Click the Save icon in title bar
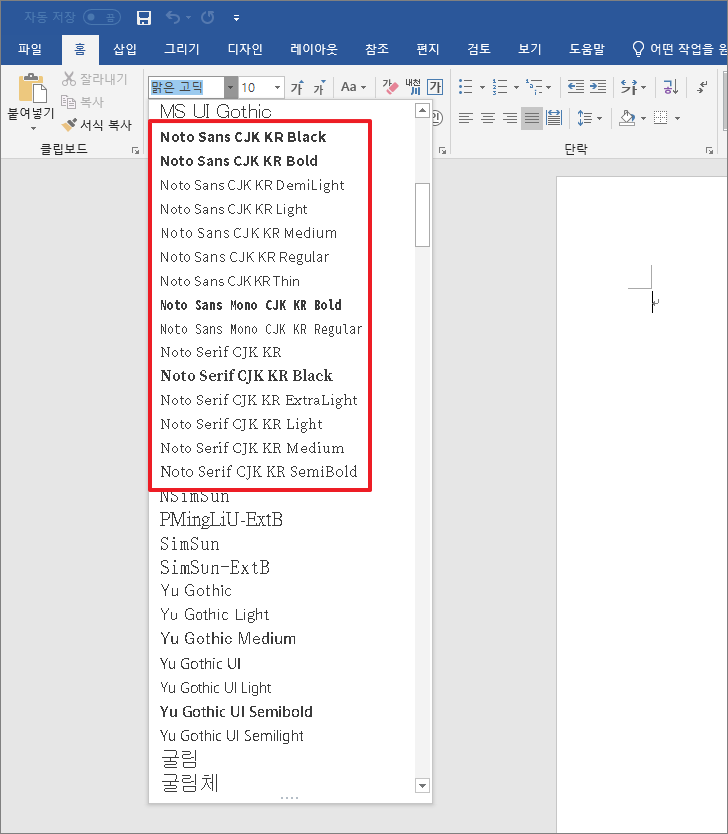This screenshot has height=834, width=728. 144,18
